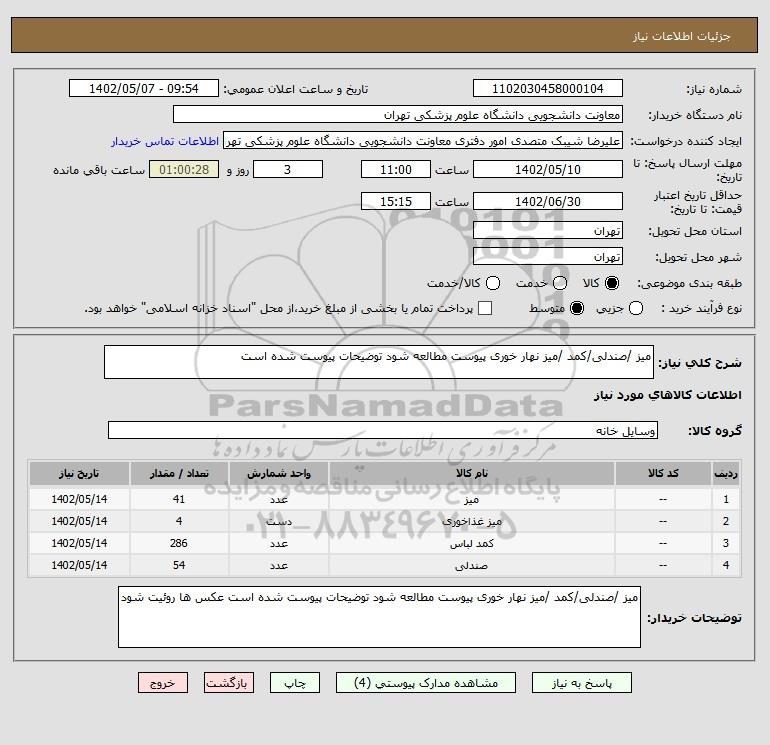Click the کد کالا column header

point(663,473)
